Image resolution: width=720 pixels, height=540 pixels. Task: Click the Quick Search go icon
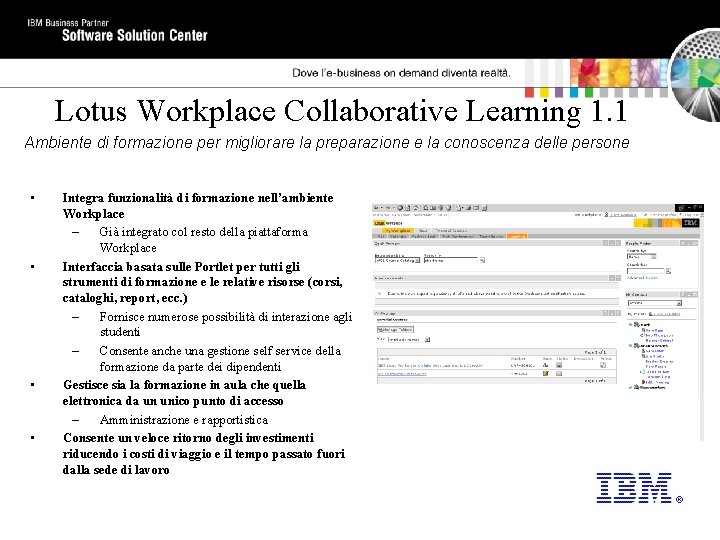[x=482, y=260]
